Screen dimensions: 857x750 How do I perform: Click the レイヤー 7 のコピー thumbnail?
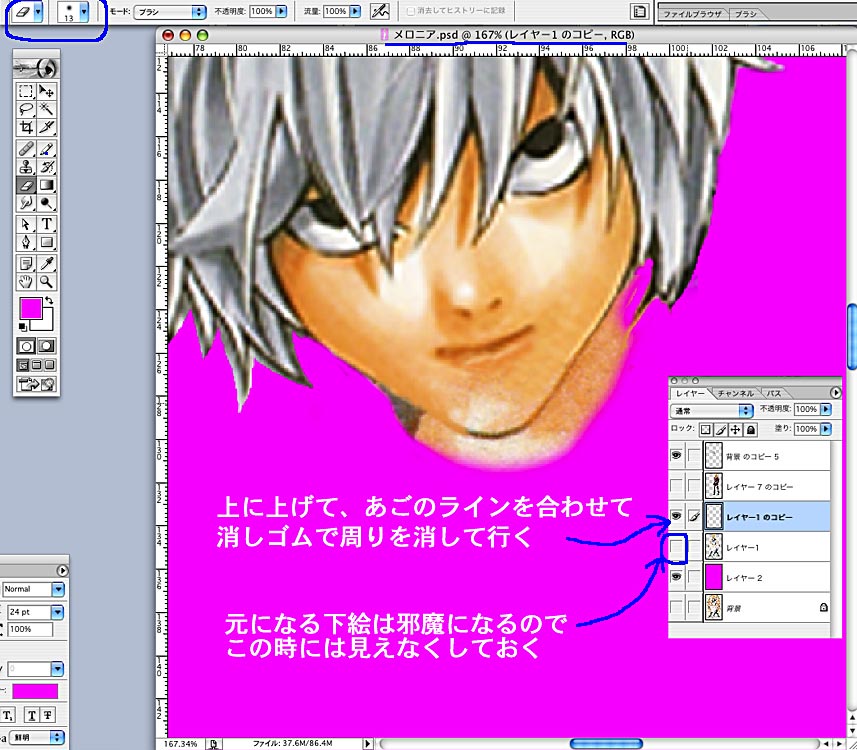point(713,486)
